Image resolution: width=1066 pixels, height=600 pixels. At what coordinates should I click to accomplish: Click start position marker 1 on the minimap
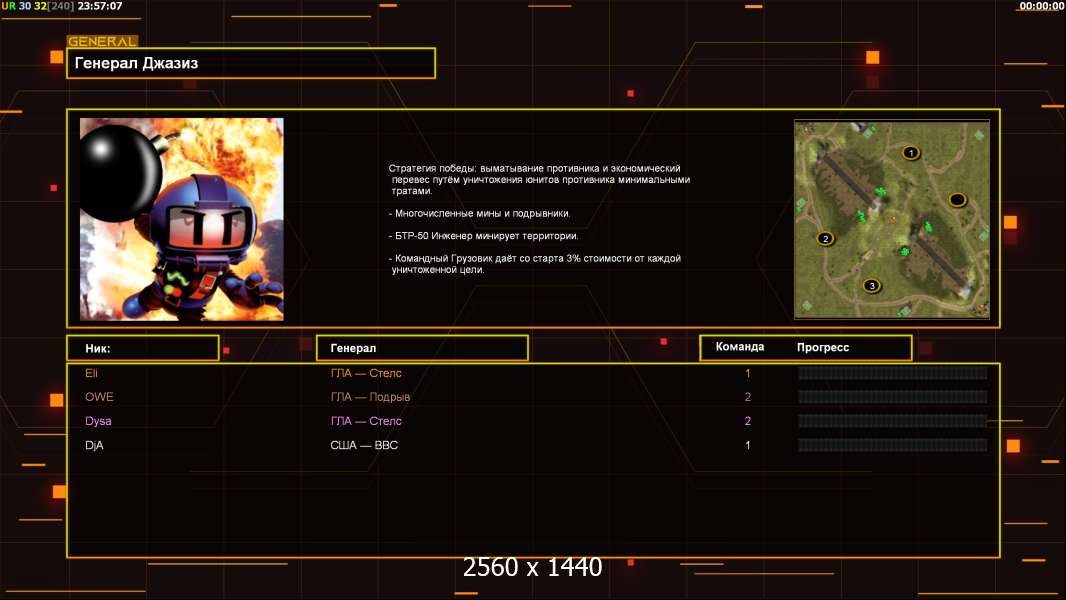pyautogui.click(x=911, y=153)
